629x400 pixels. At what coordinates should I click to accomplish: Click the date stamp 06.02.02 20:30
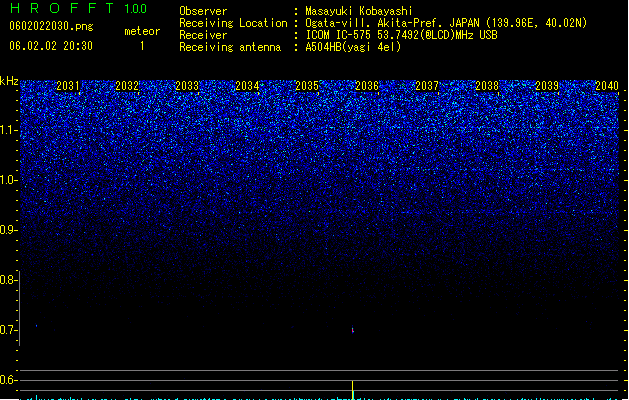click(51, 46)
